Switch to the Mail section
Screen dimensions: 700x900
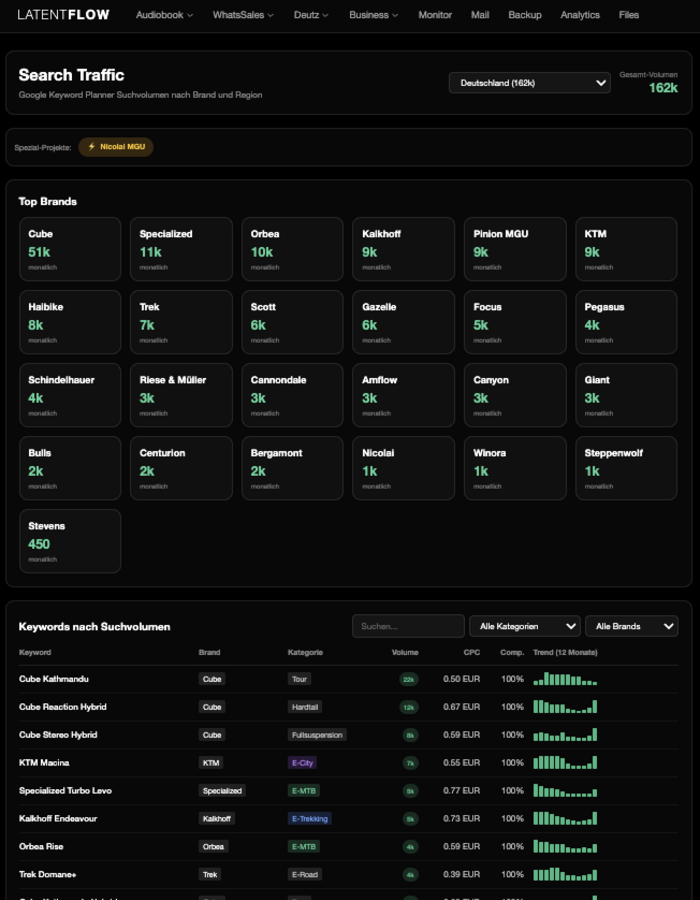pyautogui.click(x=480, y=15)
